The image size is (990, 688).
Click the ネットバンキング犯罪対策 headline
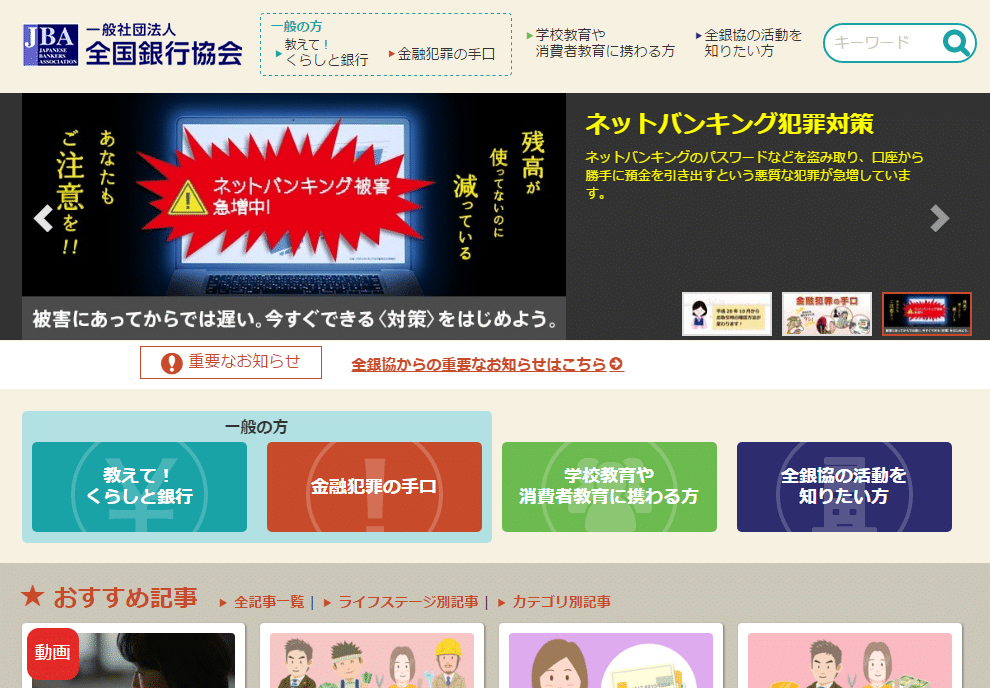729,124
